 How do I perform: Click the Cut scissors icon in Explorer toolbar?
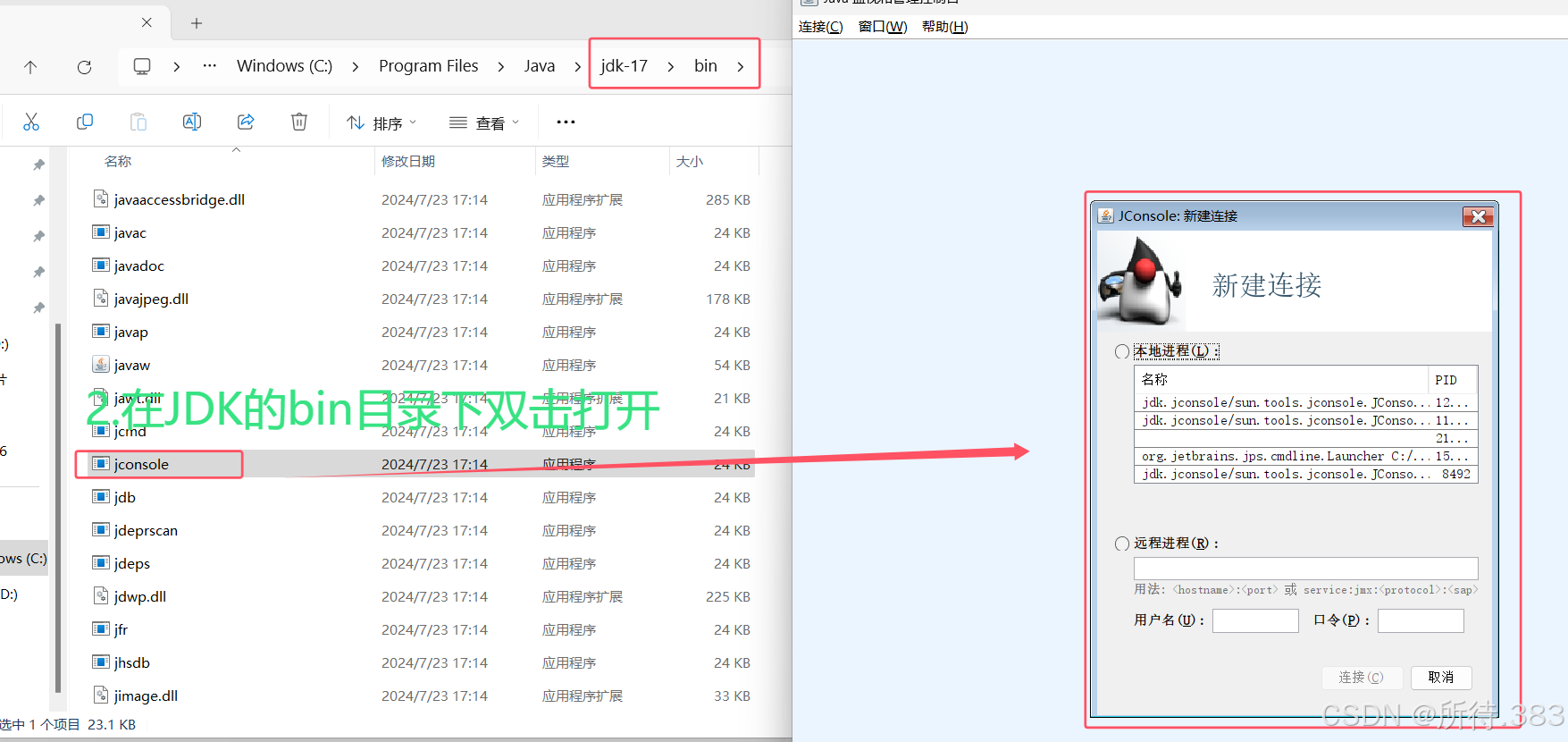point(31,122)
